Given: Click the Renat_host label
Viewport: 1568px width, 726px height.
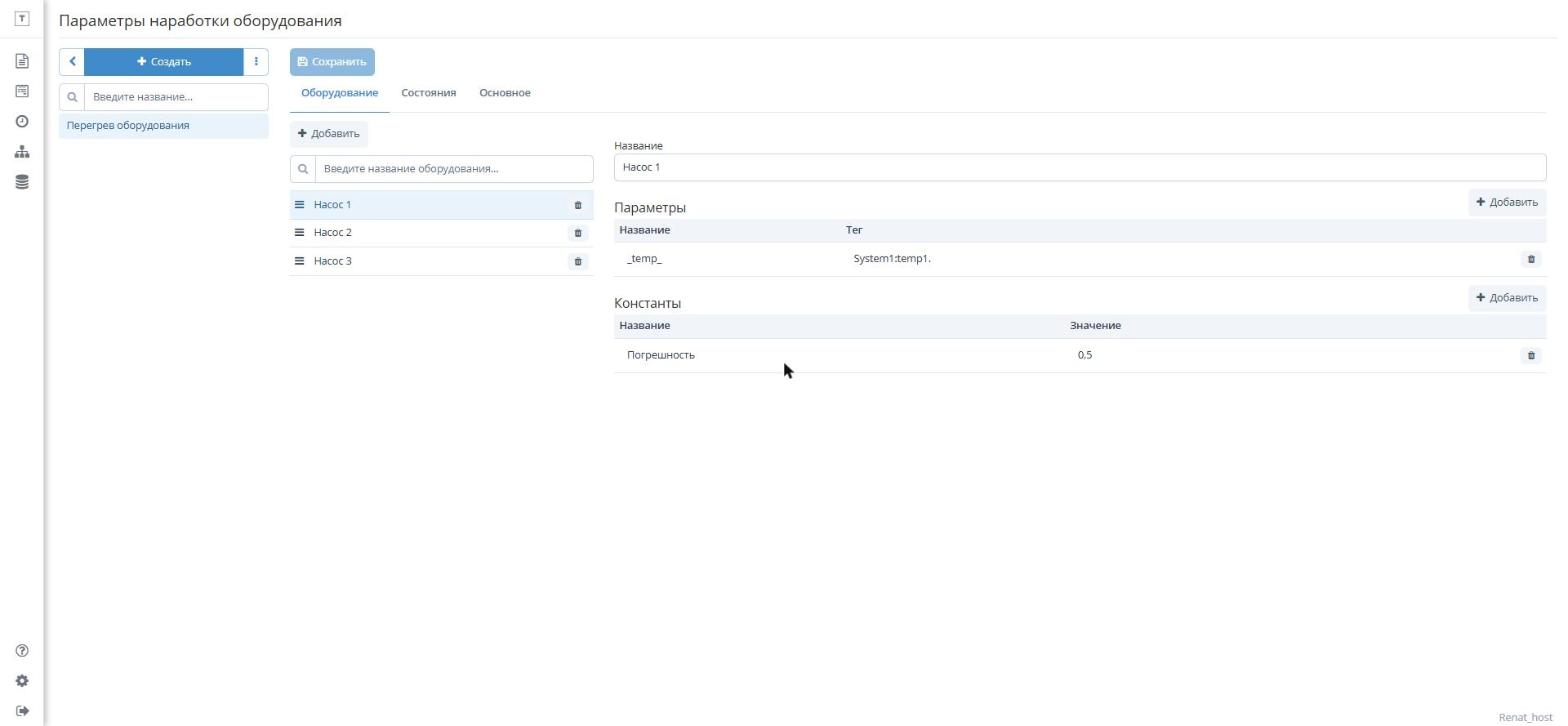Looking at the screenshot, I should click(1525, 717).
